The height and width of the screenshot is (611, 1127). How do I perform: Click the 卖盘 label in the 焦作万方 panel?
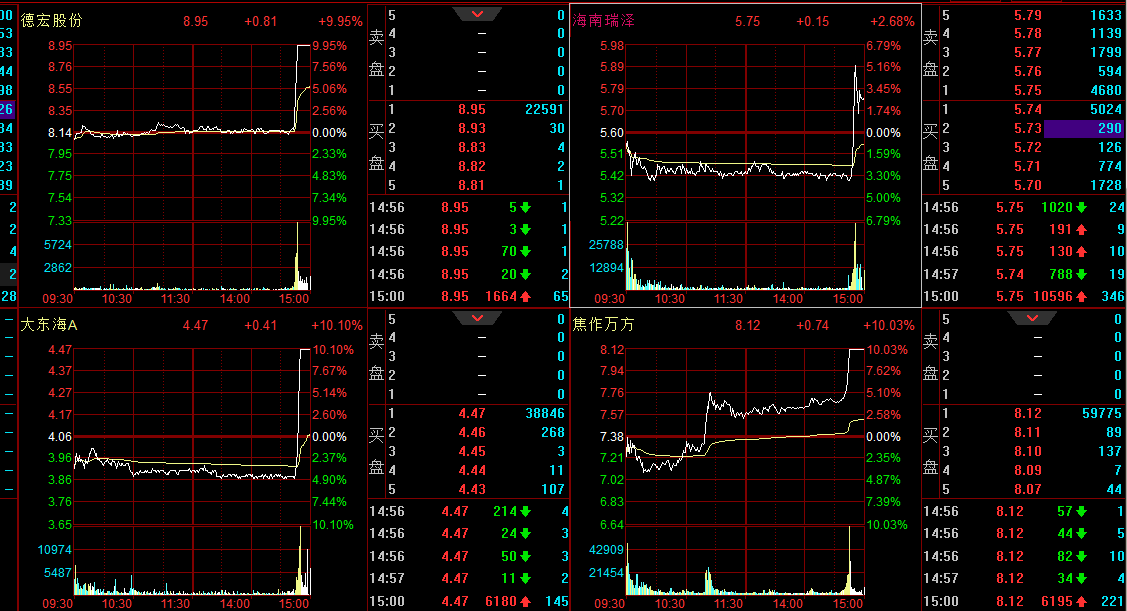click(x=930, y=357)
